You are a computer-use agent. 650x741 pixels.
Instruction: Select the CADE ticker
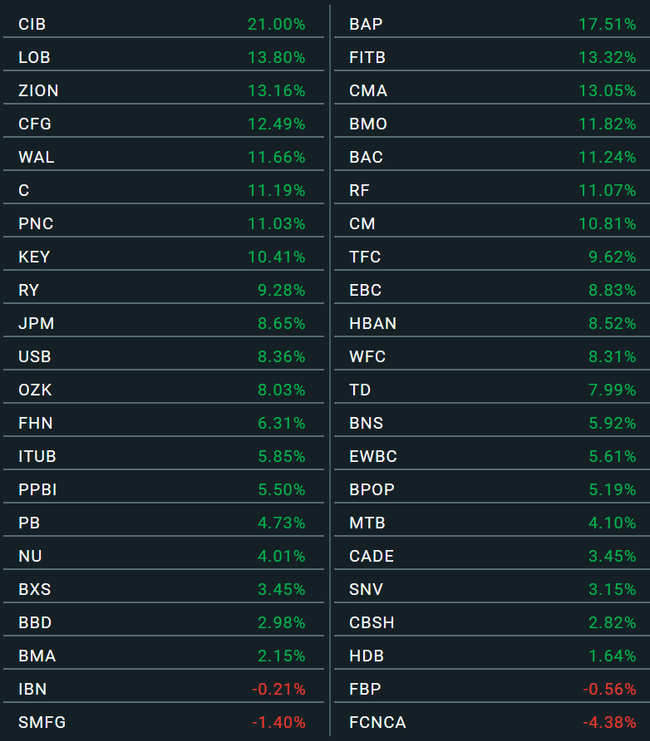pos(371,556)
